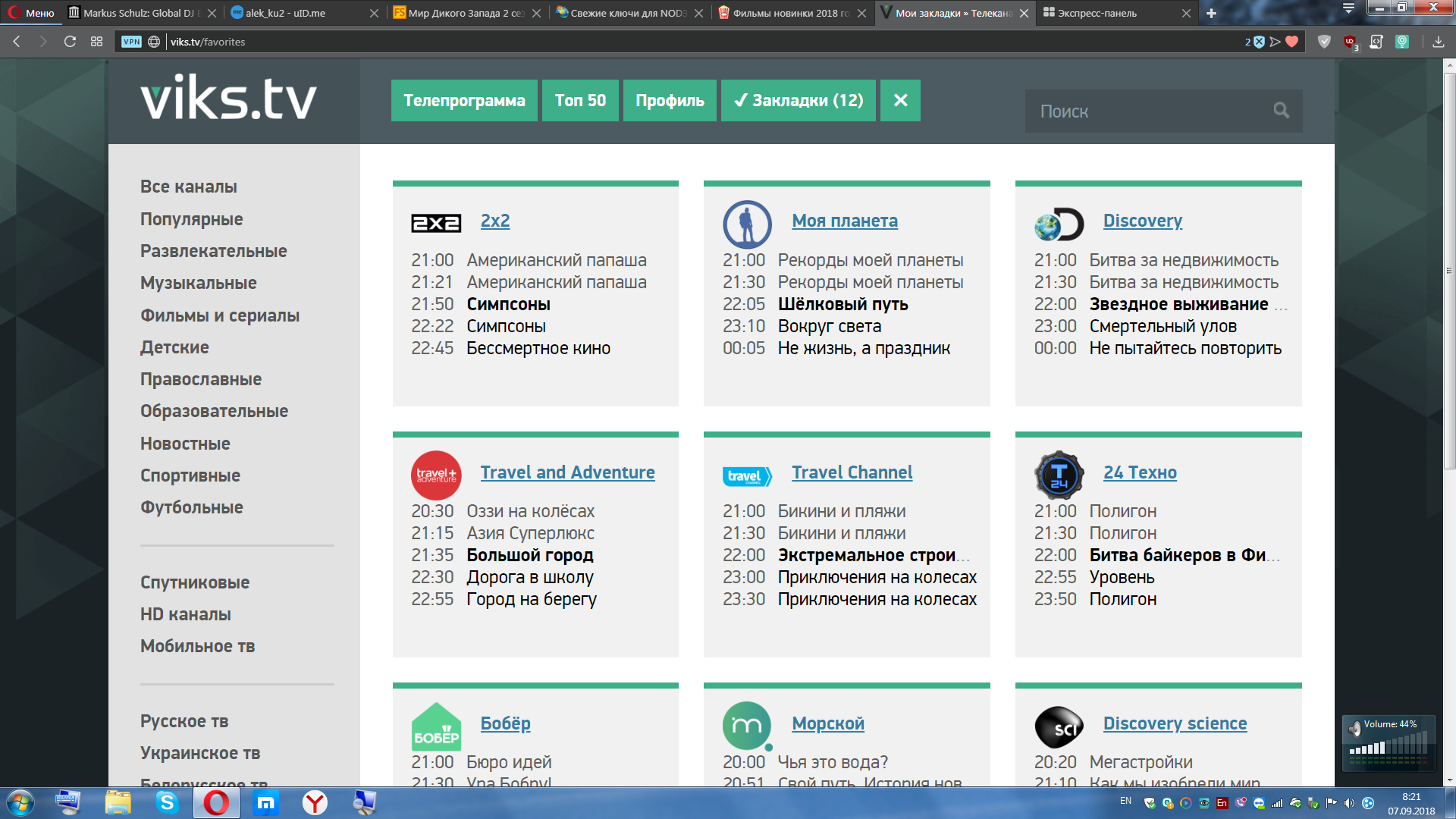Switch to the Экспресс-панель tab

tap(1097, 13)
